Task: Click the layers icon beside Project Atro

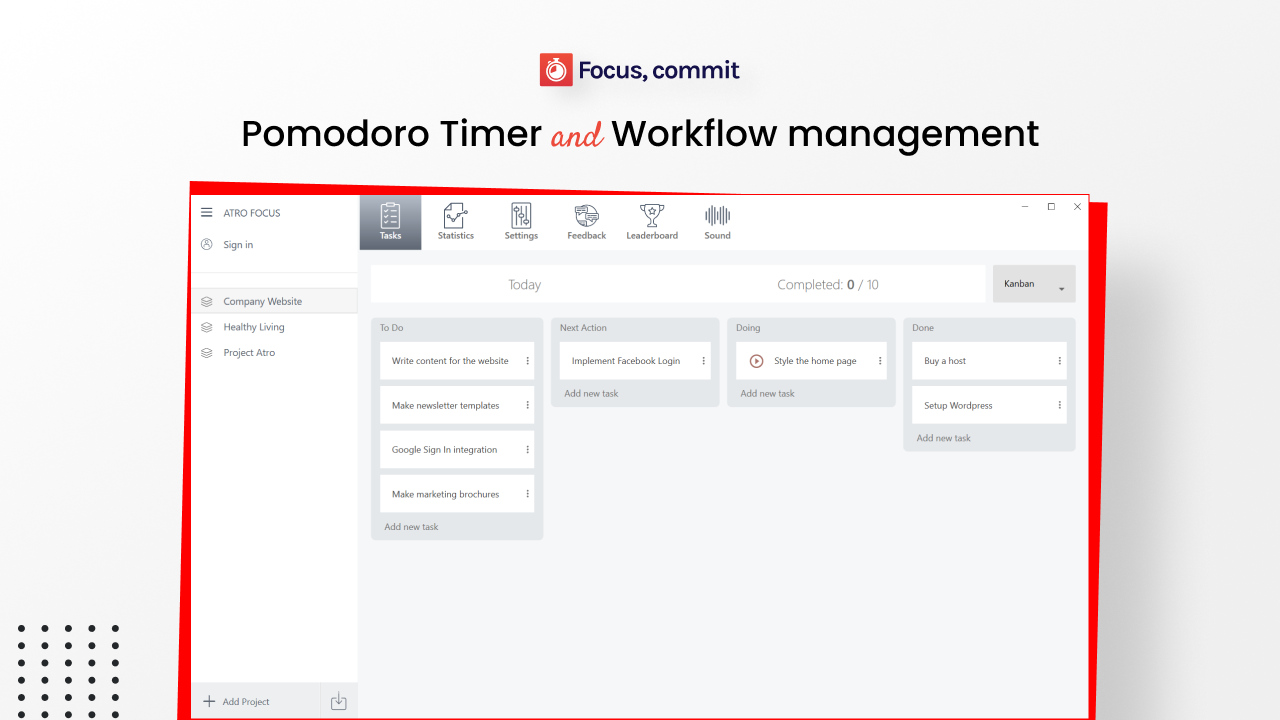Action: click(x=207, y=353)
